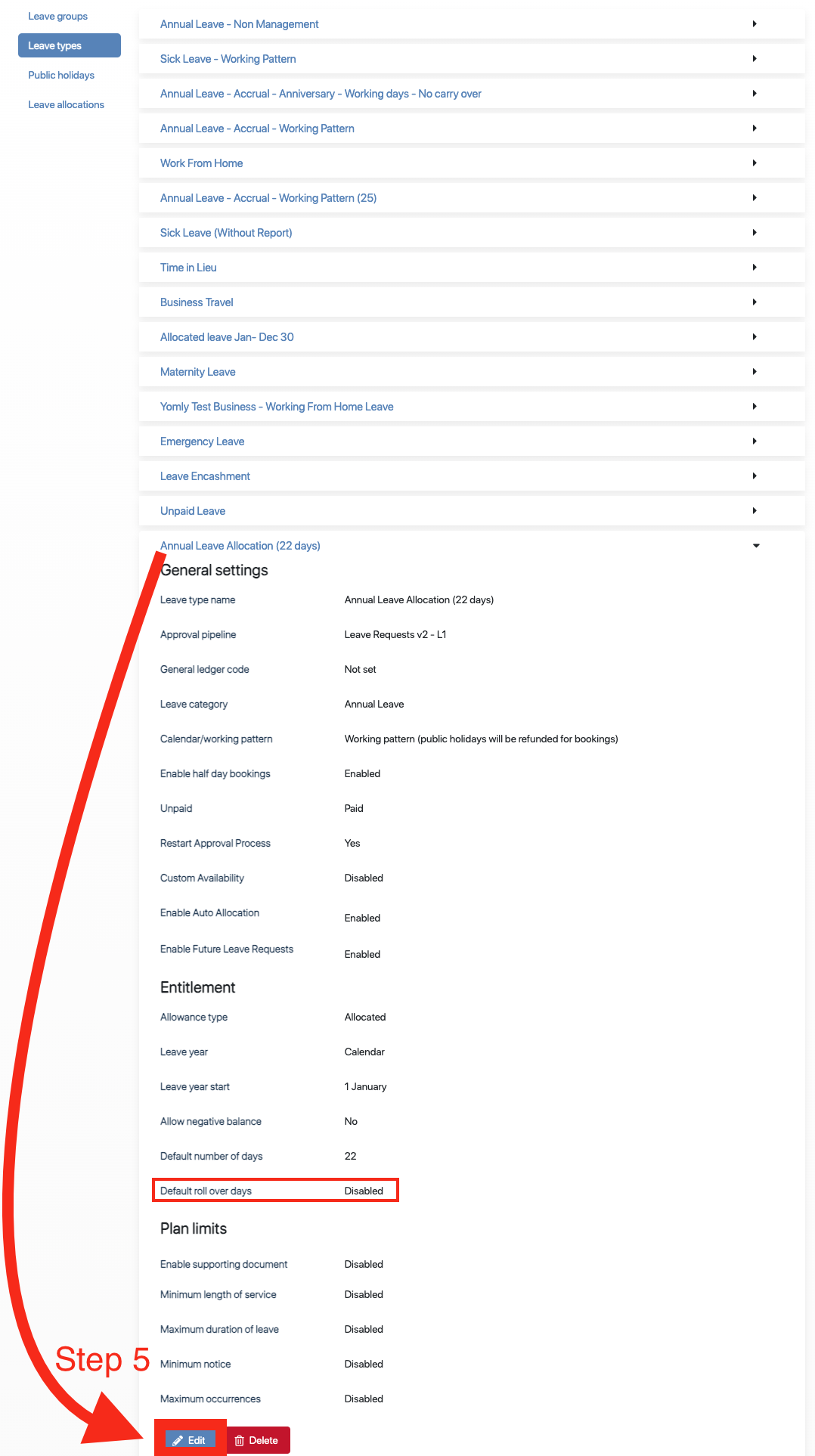The height and width of the screenshot is (1456, 815).
Task: Go to Public holidays section
Action: [61, 76]
